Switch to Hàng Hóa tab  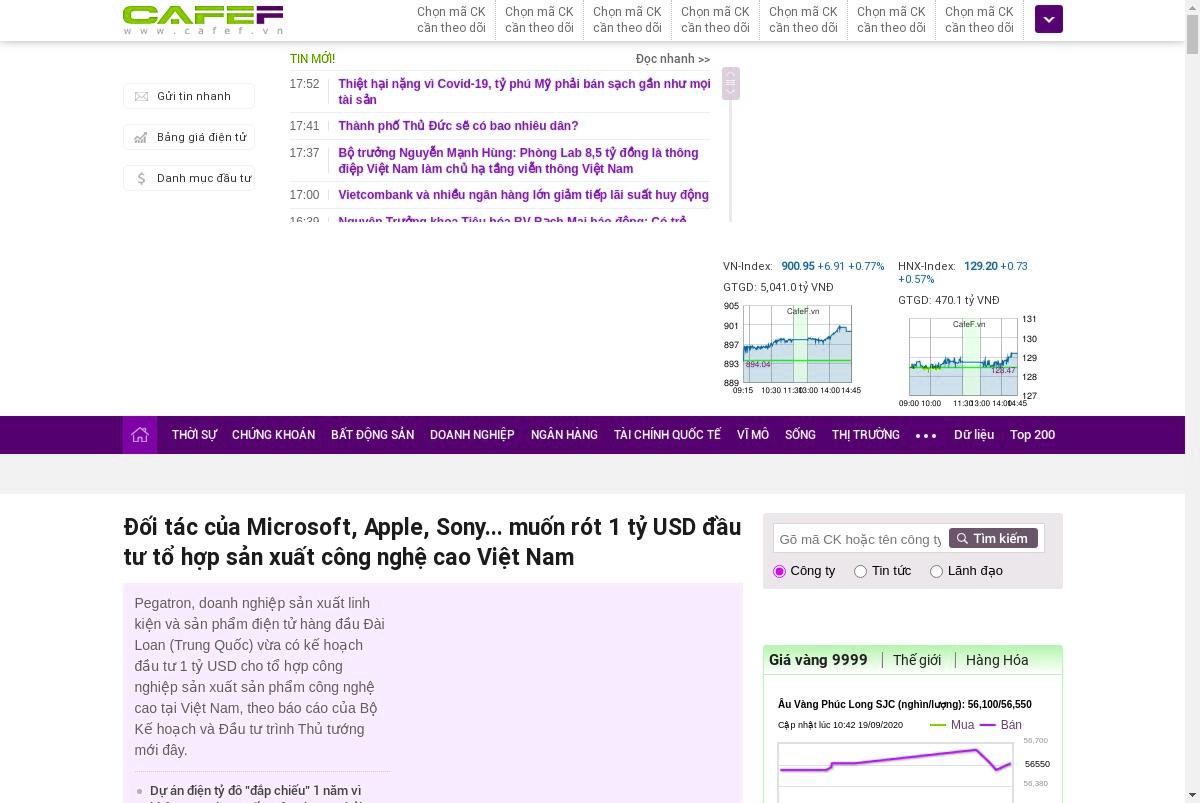coord(997,660)
